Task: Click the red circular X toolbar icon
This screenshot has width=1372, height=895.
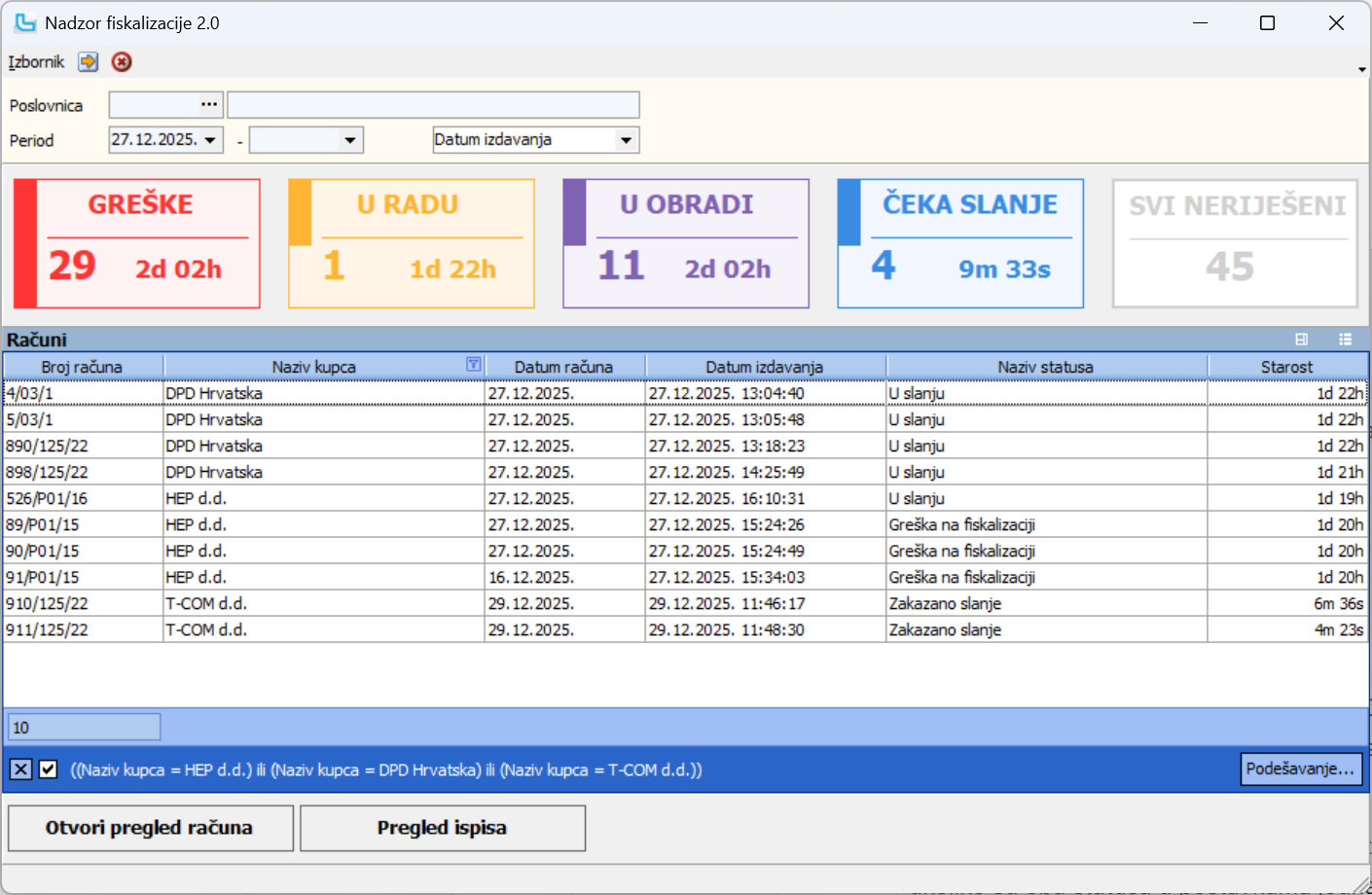Action: coord(122,62)
